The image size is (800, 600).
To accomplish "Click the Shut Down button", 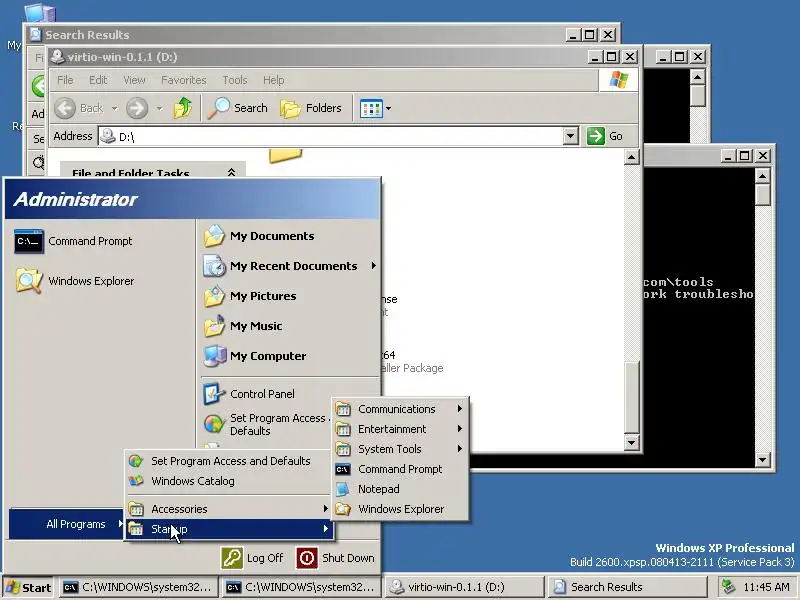I will (x=335, y=558).
